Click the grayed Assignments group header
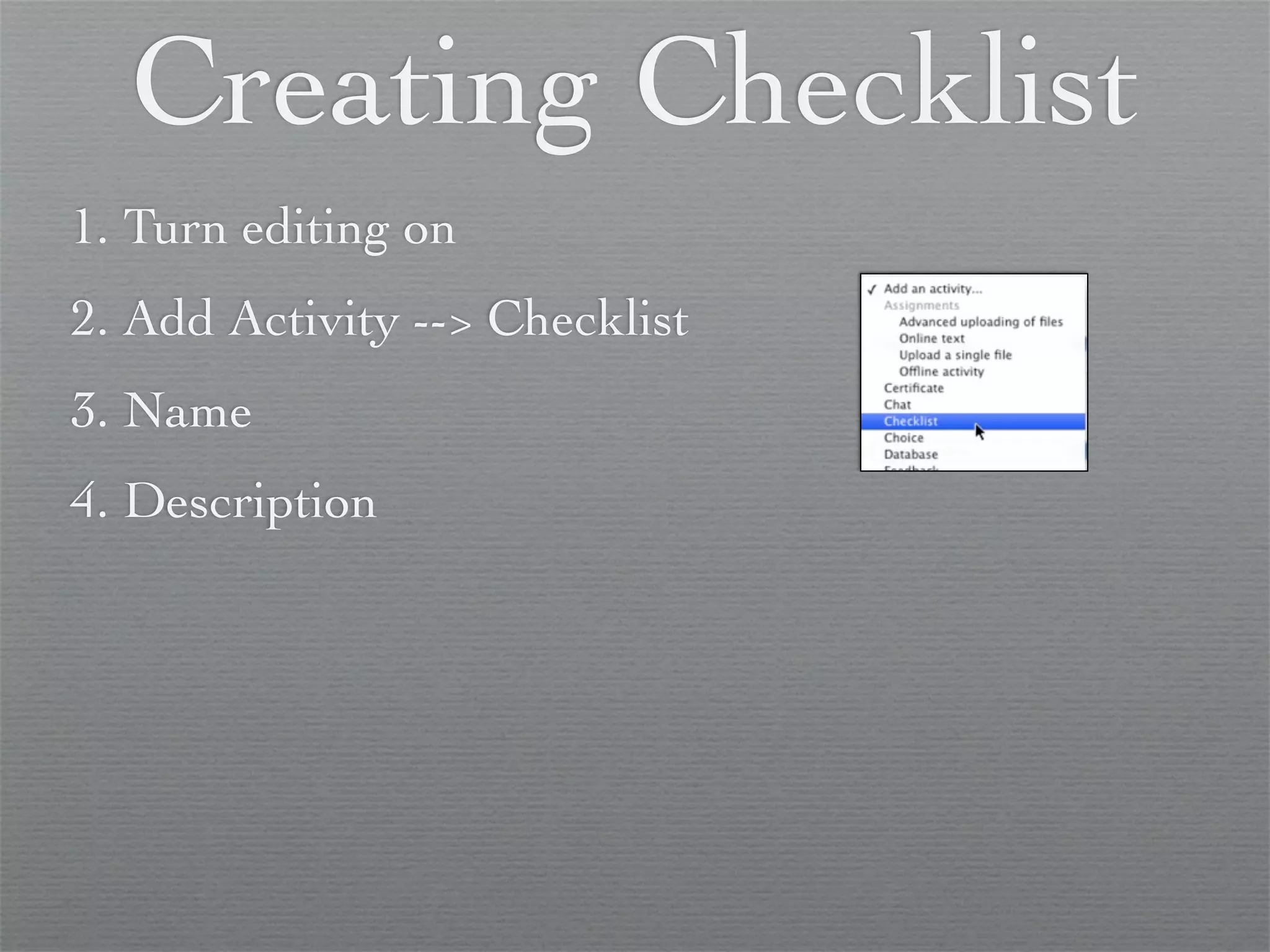The height and width of the screenshot is (952, 1270). pos(921,306)
